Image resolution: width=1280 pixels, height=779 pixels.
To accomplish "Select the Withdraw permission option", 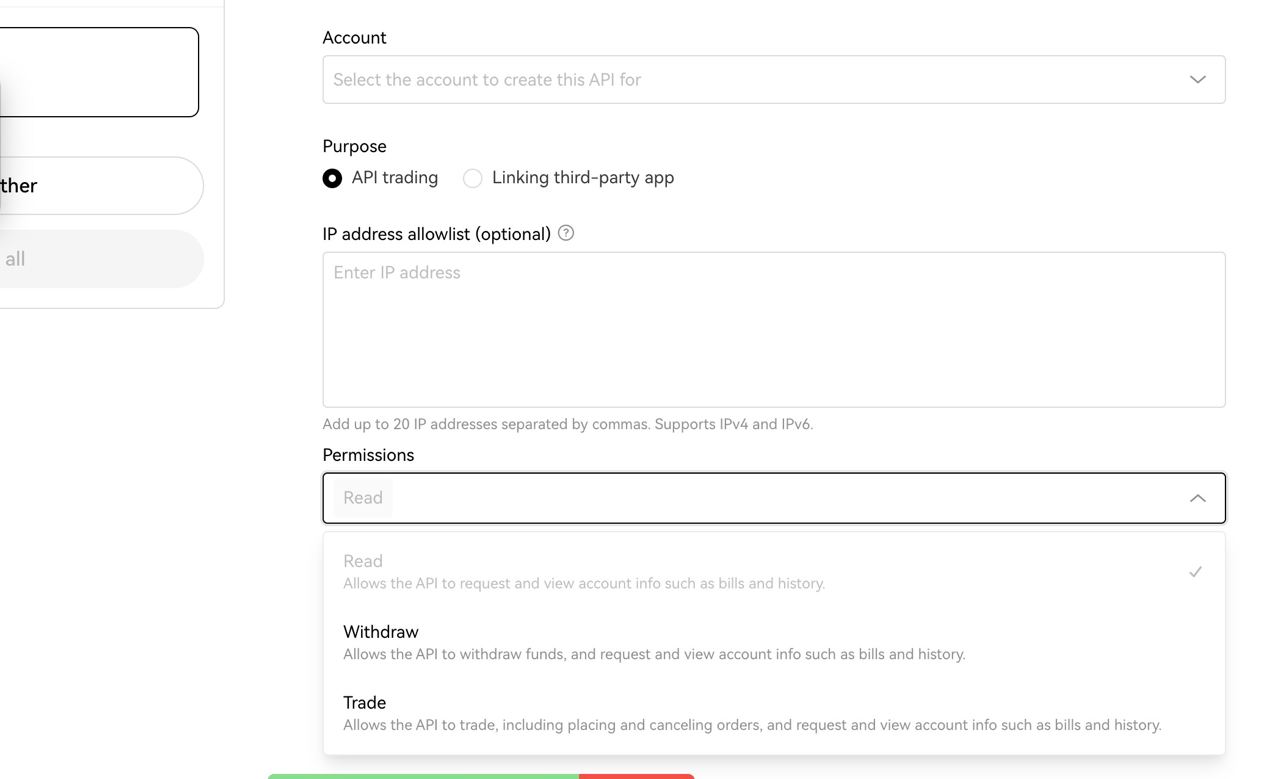I will (653, 642).
